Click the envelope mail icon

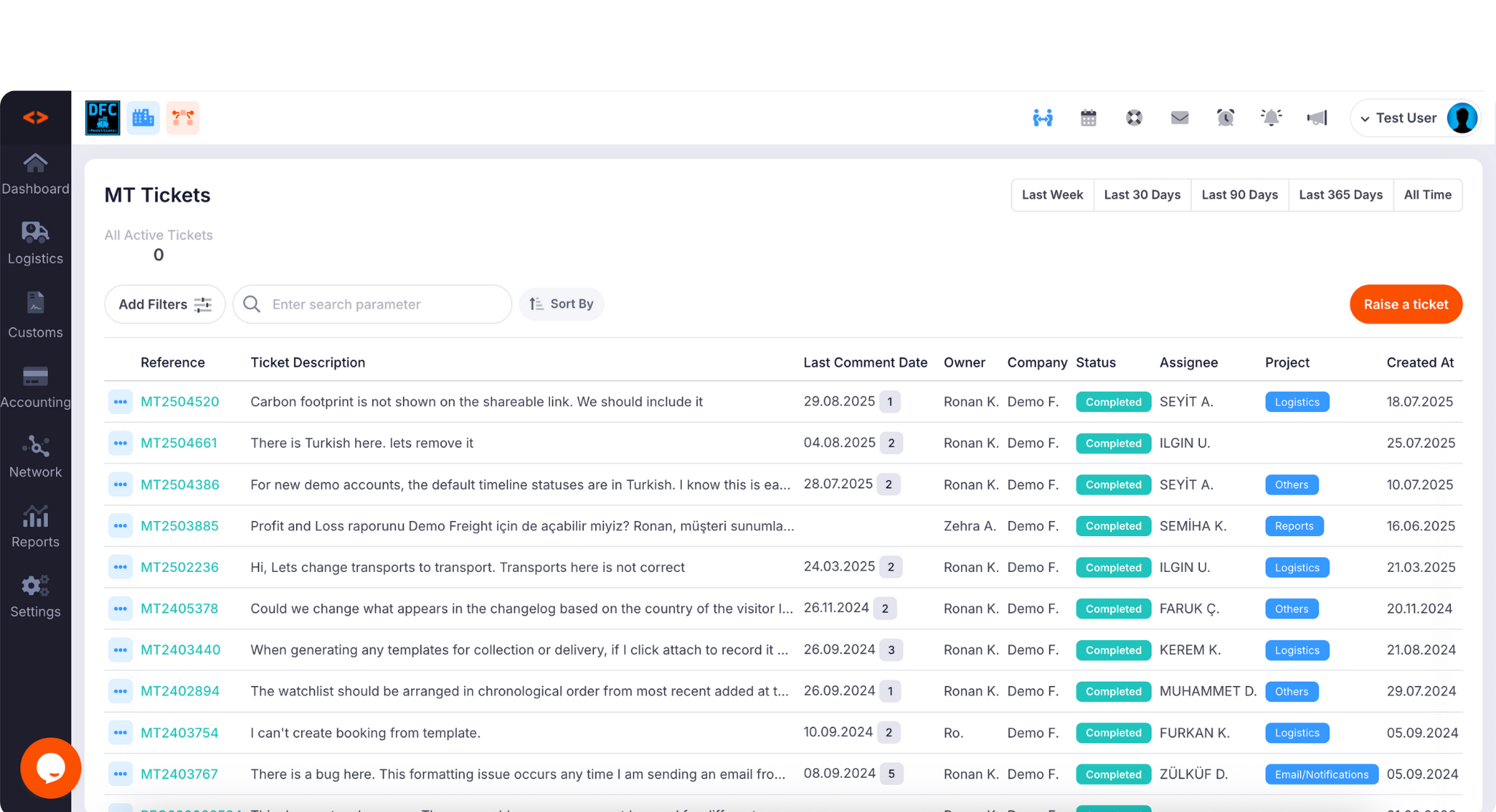[x=1179, y=118]
